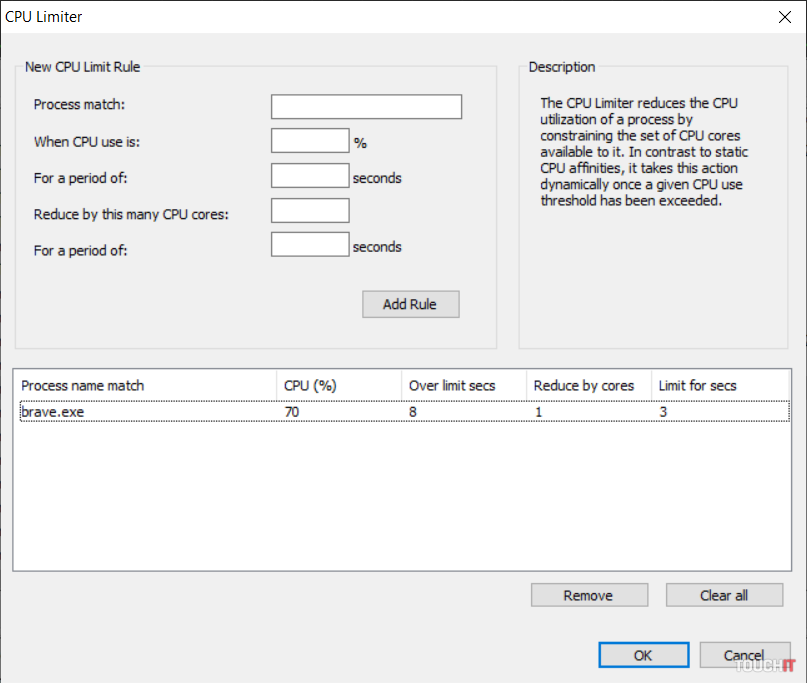Screen dimensions: 807x683
Task: Remove the selected rule with Remove button
Action: [589, 595]
